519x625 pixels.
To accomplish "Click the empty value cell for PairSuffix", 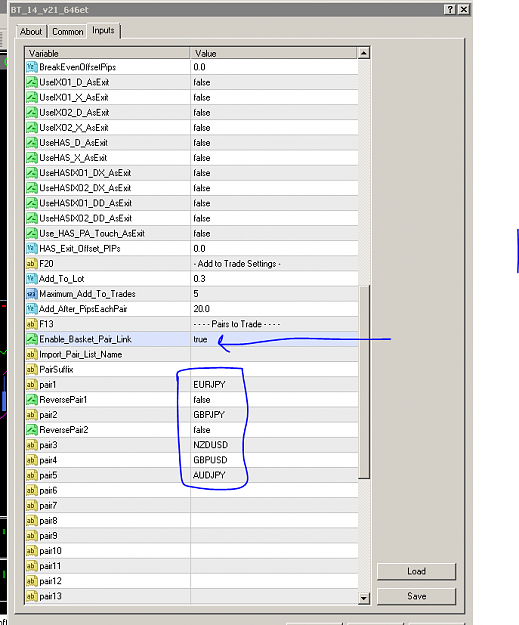I will [x=274, y=369].
